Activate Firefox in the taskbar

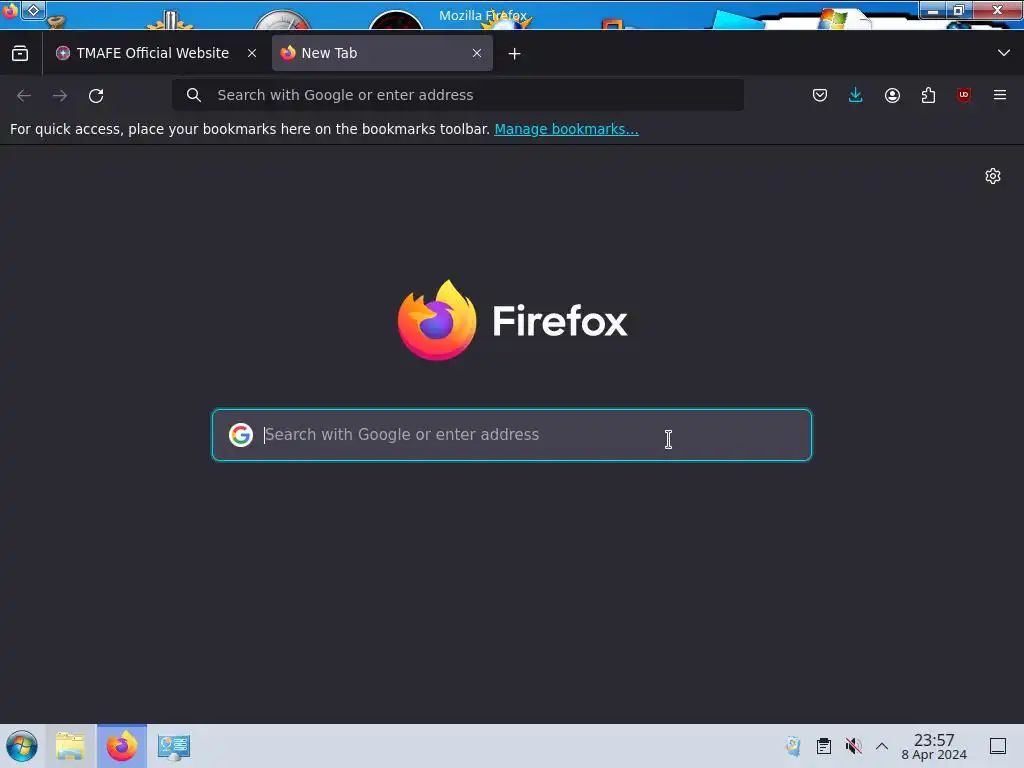122,746
